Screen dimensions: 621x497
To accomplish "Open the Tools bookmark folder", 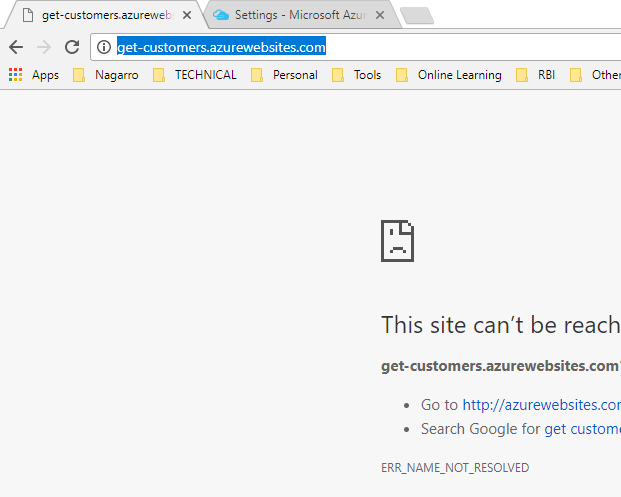I will [x=356, y=75].
